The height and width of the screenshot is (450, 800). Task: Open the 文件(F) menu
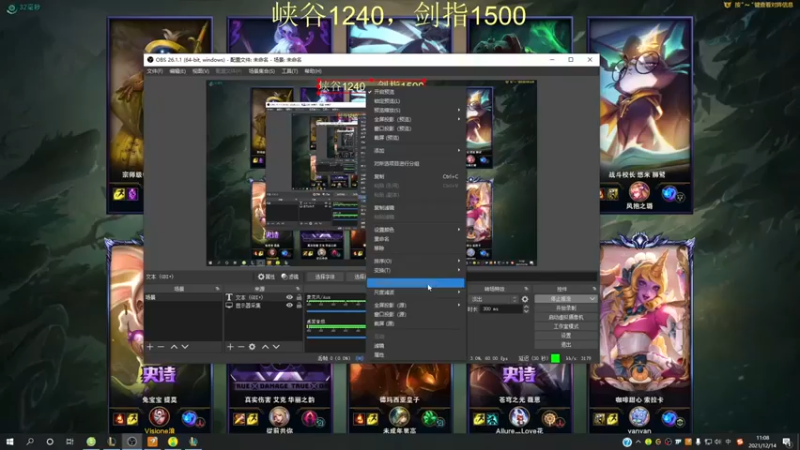pos(155,71)
